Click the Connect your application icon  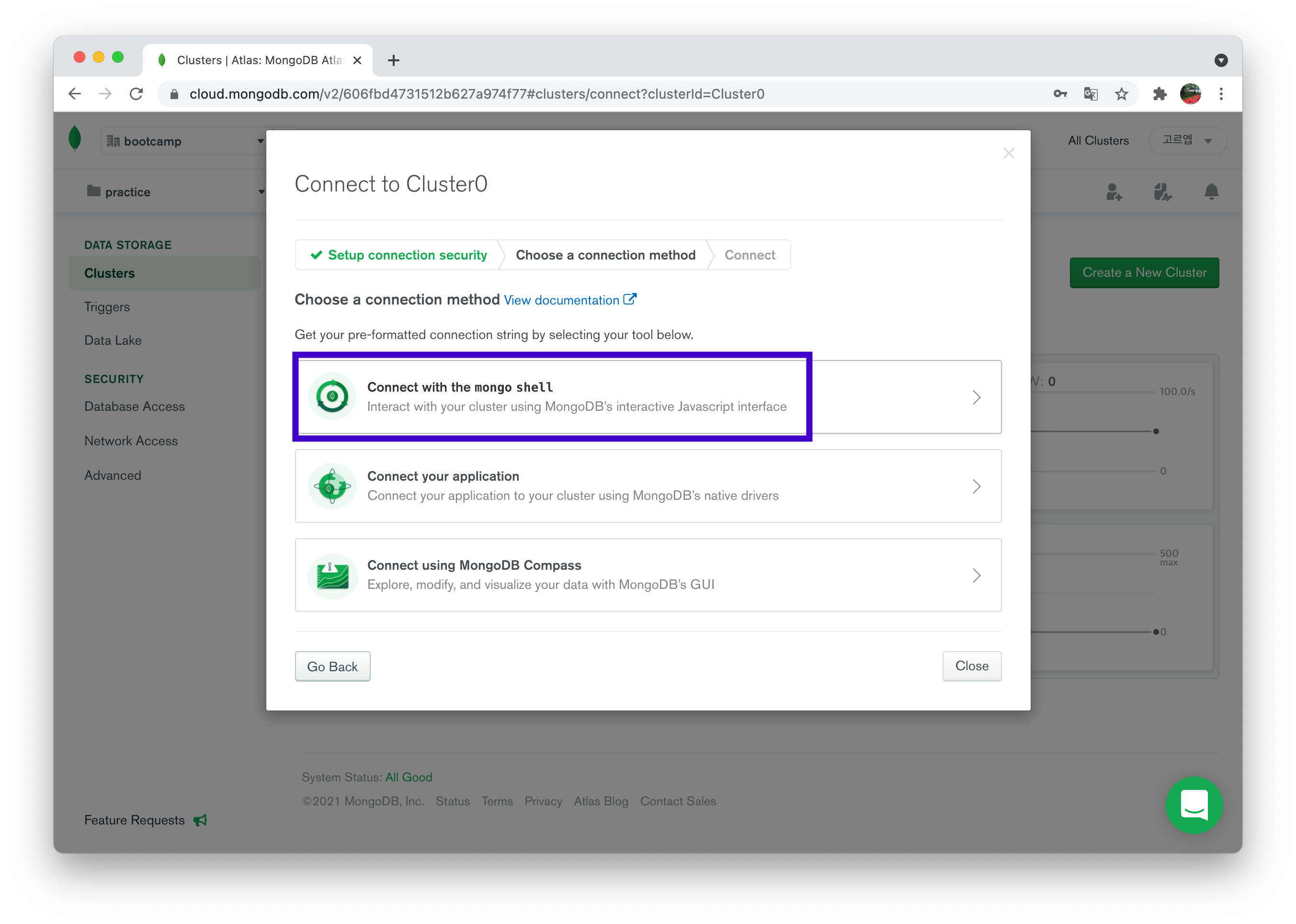[332, 486]
